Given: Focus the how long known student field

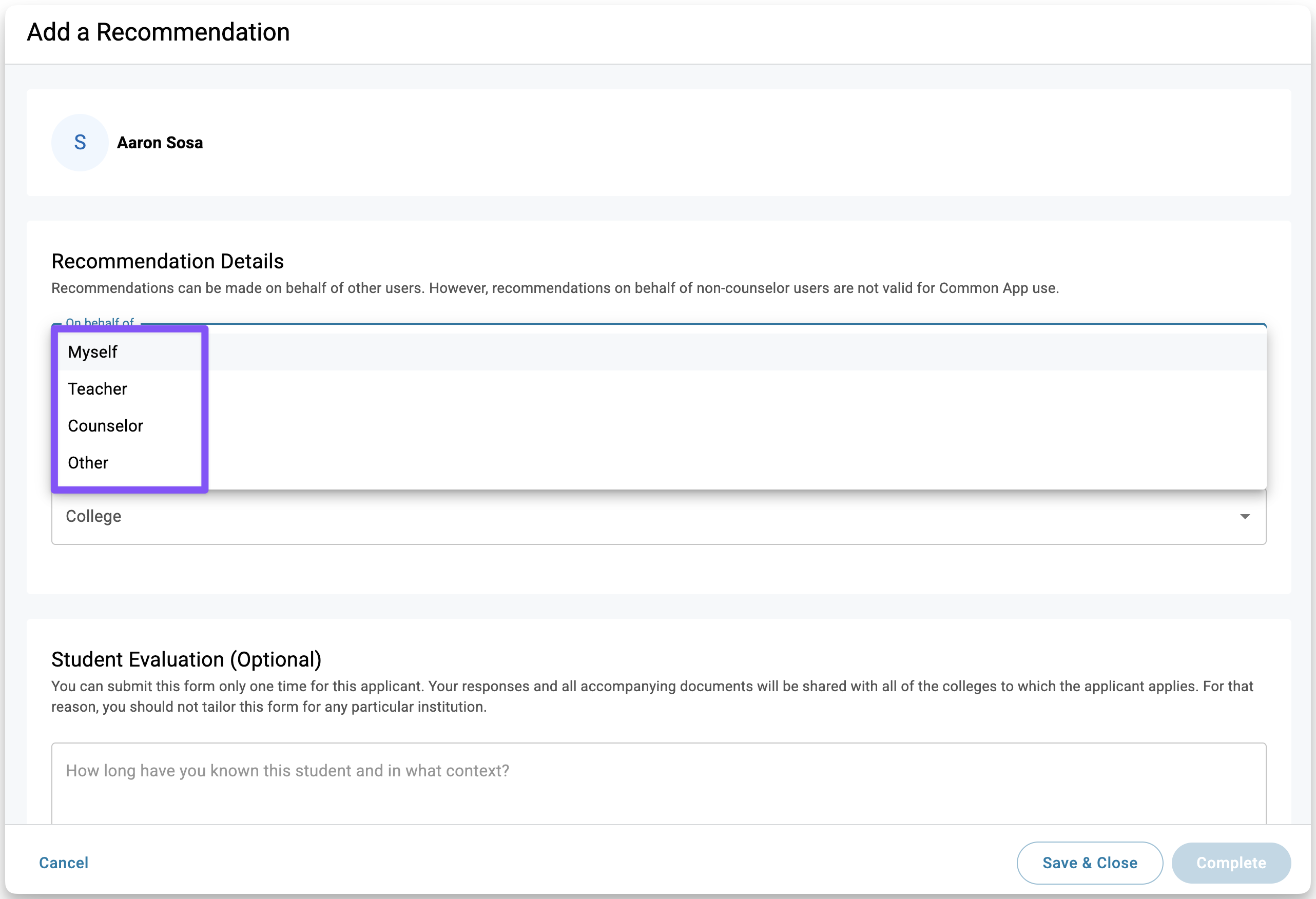Looking at the screenshot, I should (x=659, y=784).
